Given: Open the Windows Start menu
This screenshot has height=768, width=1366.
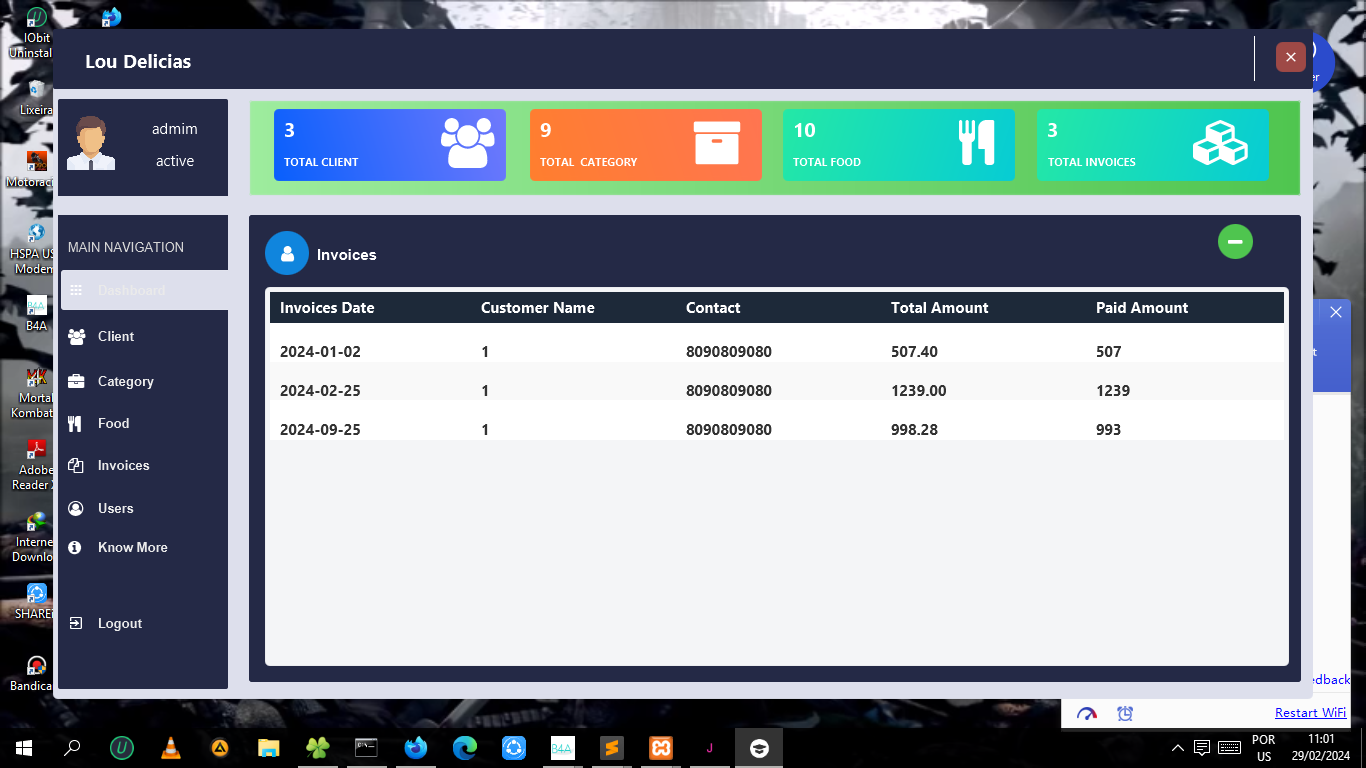Looking at the screenshot, I should (24, 748).
